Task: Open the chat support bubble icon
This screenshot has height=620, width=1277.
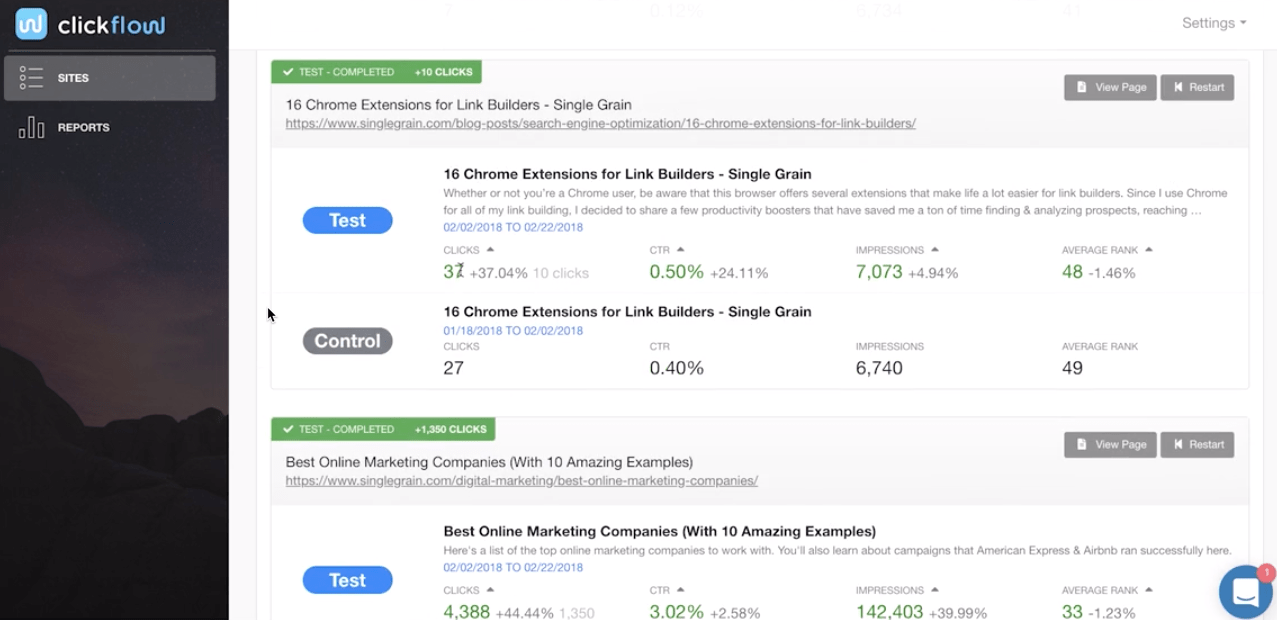Action: click(1245, 592)
